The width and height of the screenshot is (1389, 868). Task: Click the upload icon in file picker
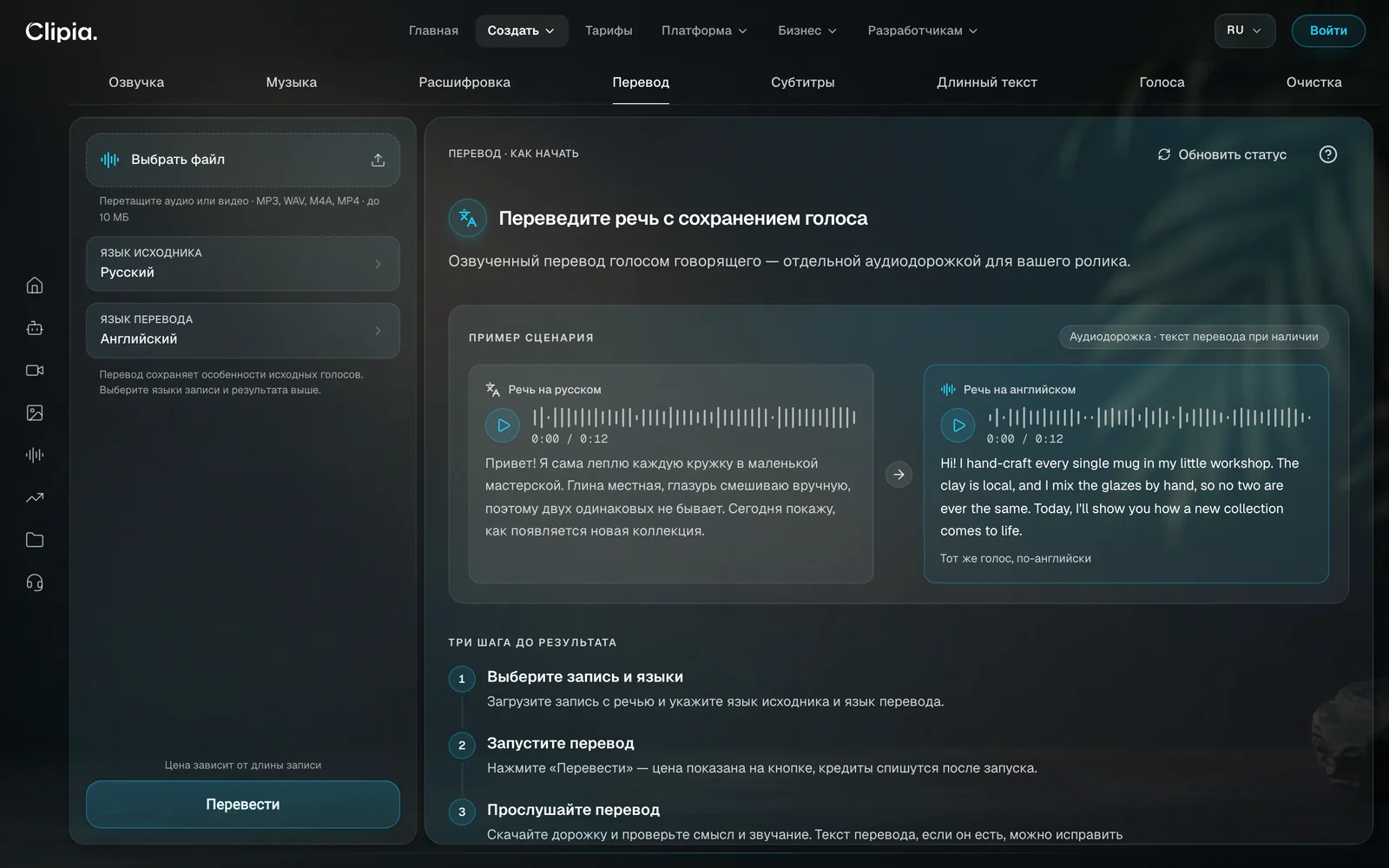pos(378,160)
